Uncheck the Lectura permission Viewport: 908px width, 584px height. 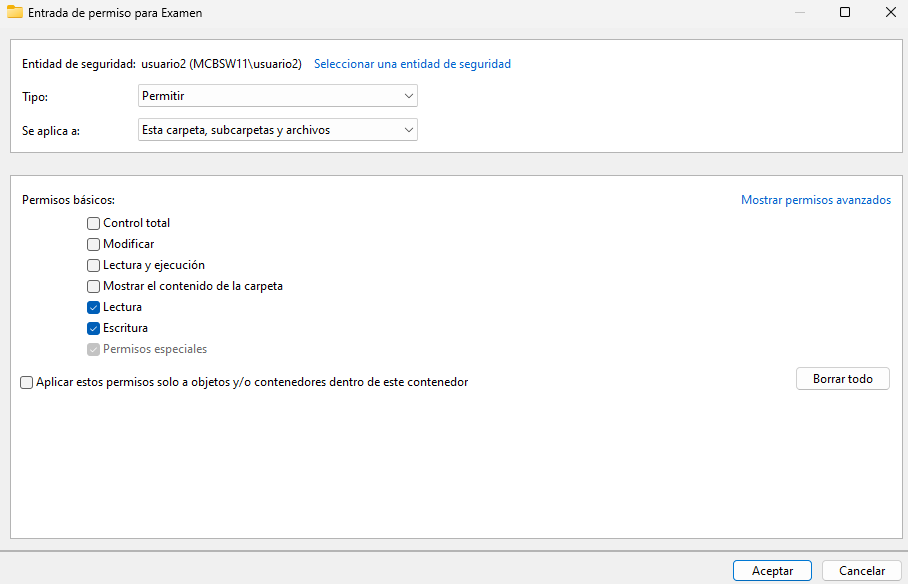(x=94, y=308)
